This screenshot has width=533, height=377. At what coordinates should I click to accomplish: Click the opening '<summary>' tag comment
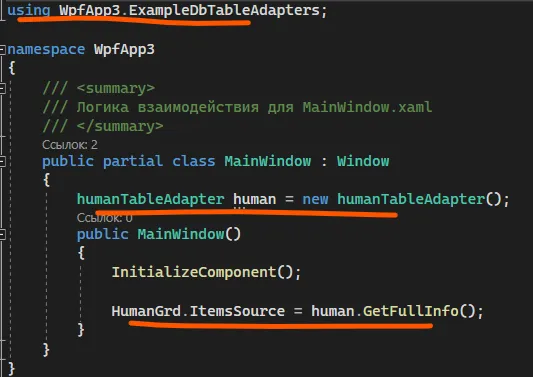point(116,89)
